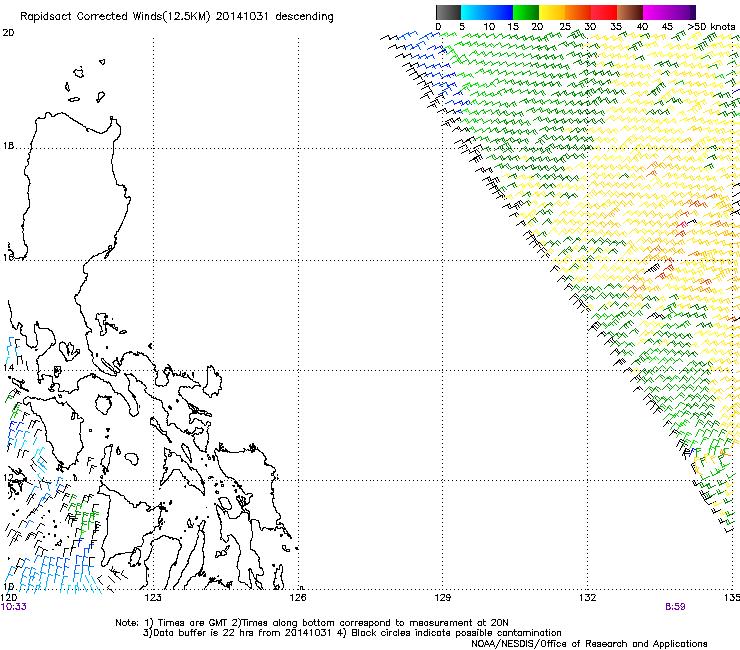Click latitude label '14' on the left axis
740x650 pixels.
click(x=8, y=367)
